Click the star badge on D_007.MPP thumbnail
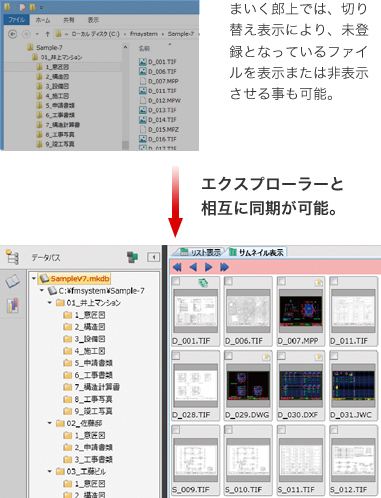381x498 pixels. (x=319, y=283)
